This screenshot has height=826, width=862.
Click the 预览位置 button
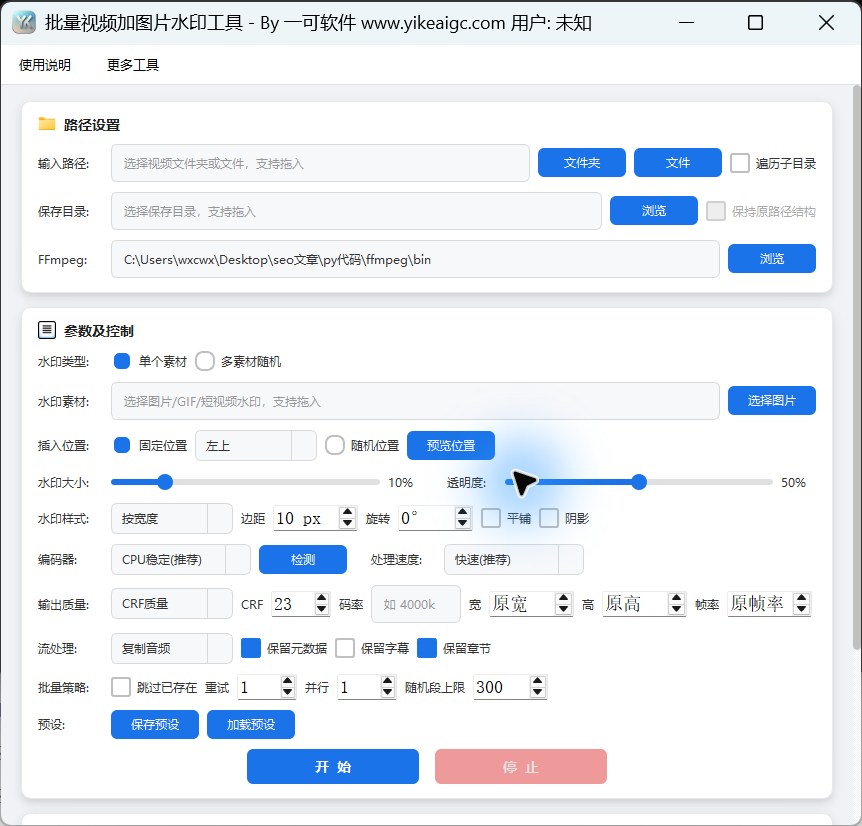[451, 445]
